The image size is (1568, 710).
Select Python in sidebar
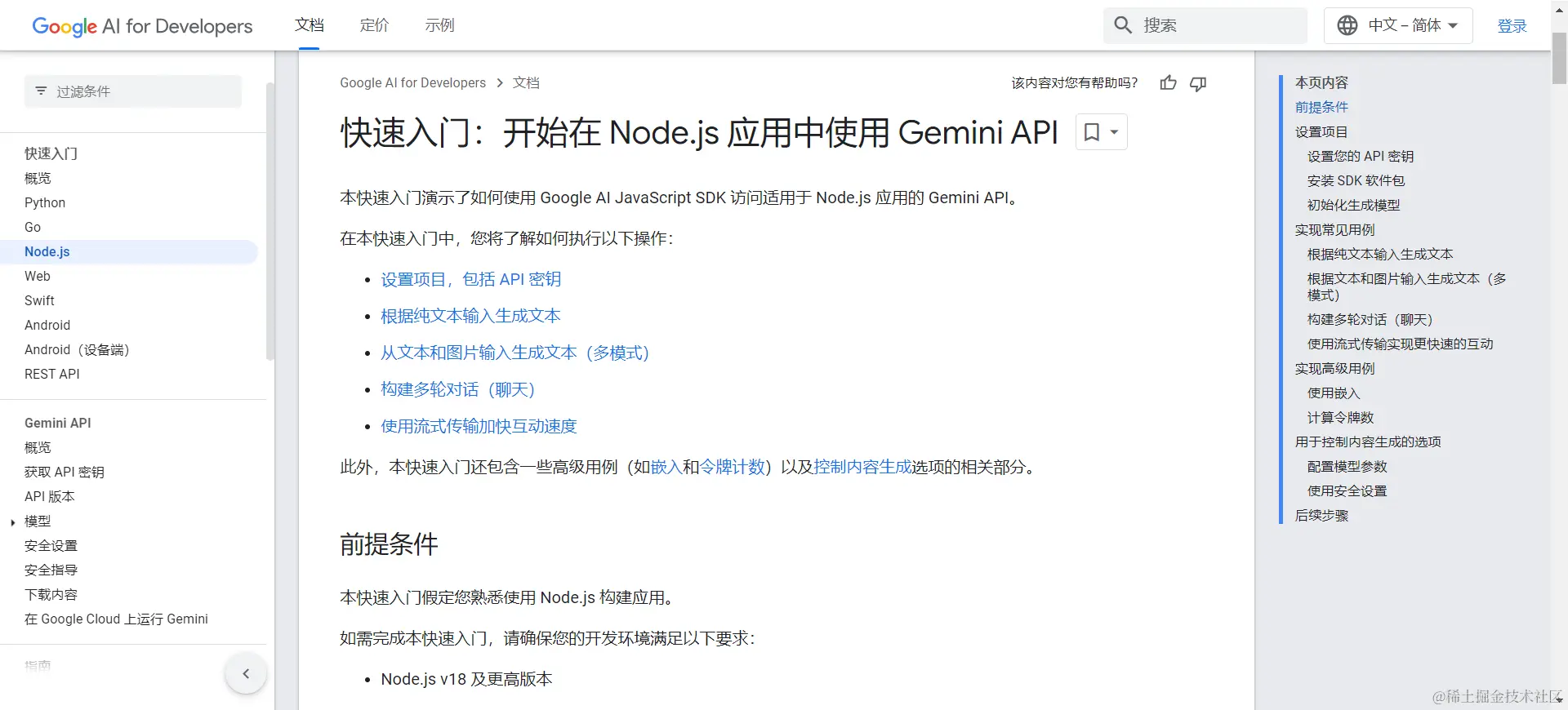45,202
